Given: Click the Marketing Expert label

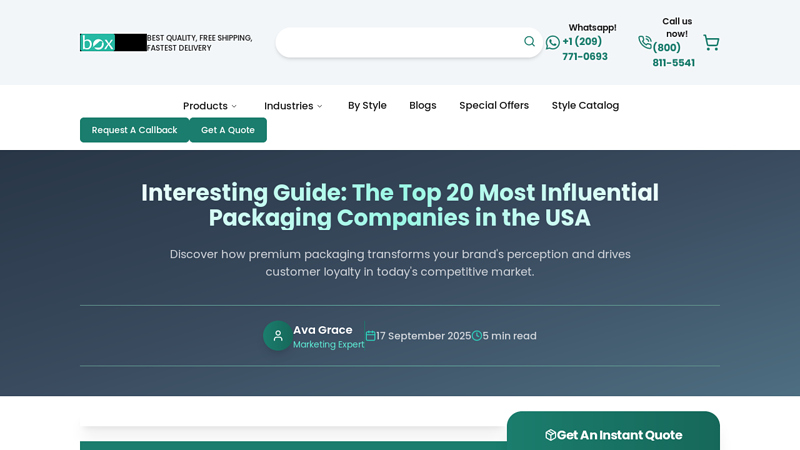Looking at the screenshot, I should [329, 344].
